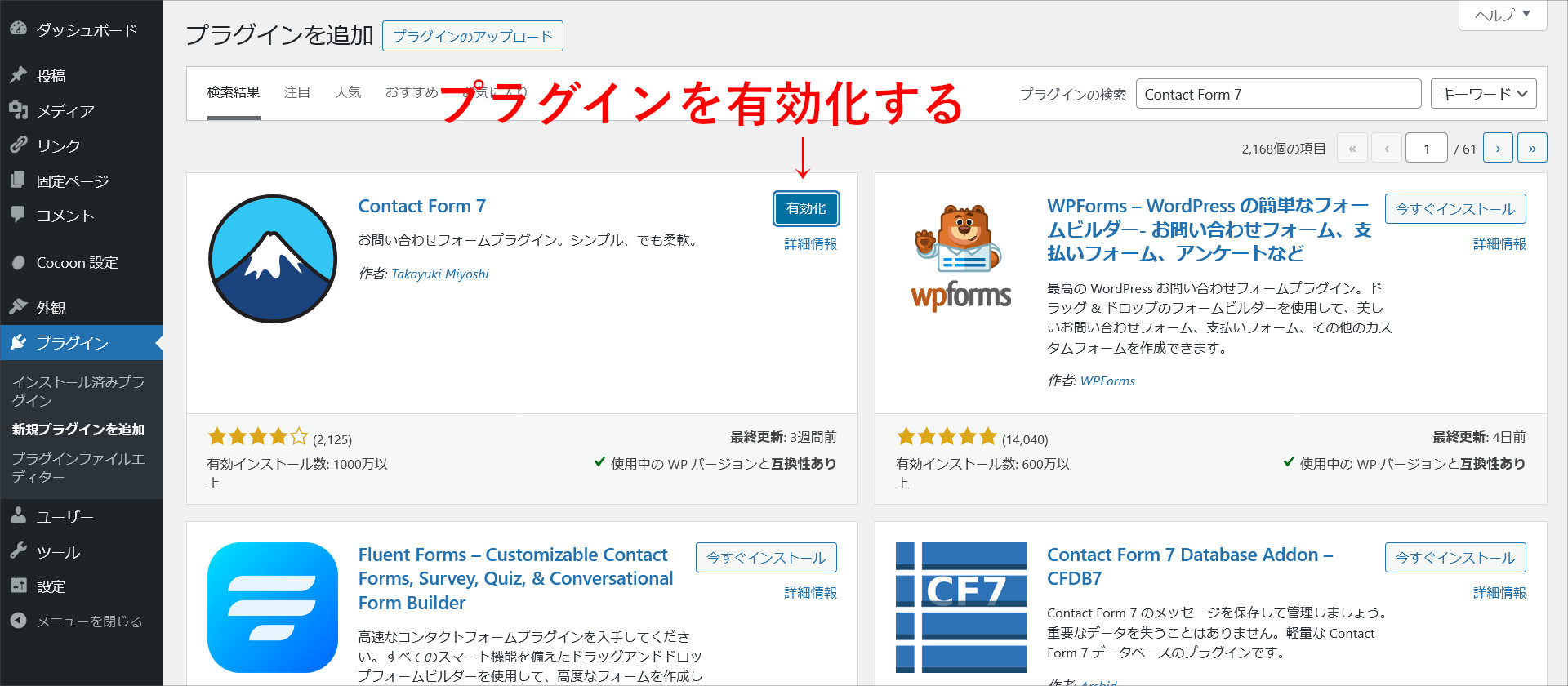Click the CF7 Database Addon logo
Viewport: 1568px width, 686px height.
pyautogui.click(x=961, y=608)
